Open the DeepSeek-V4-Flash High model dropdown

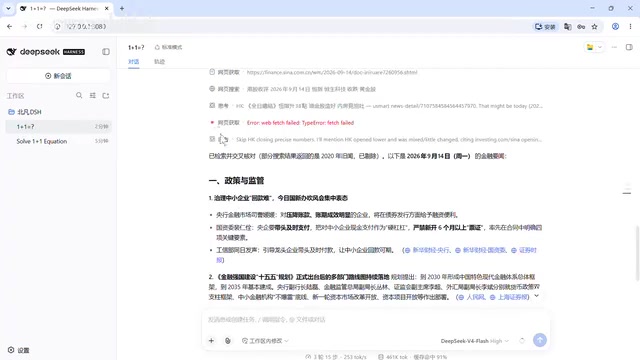tap(475, 341)
